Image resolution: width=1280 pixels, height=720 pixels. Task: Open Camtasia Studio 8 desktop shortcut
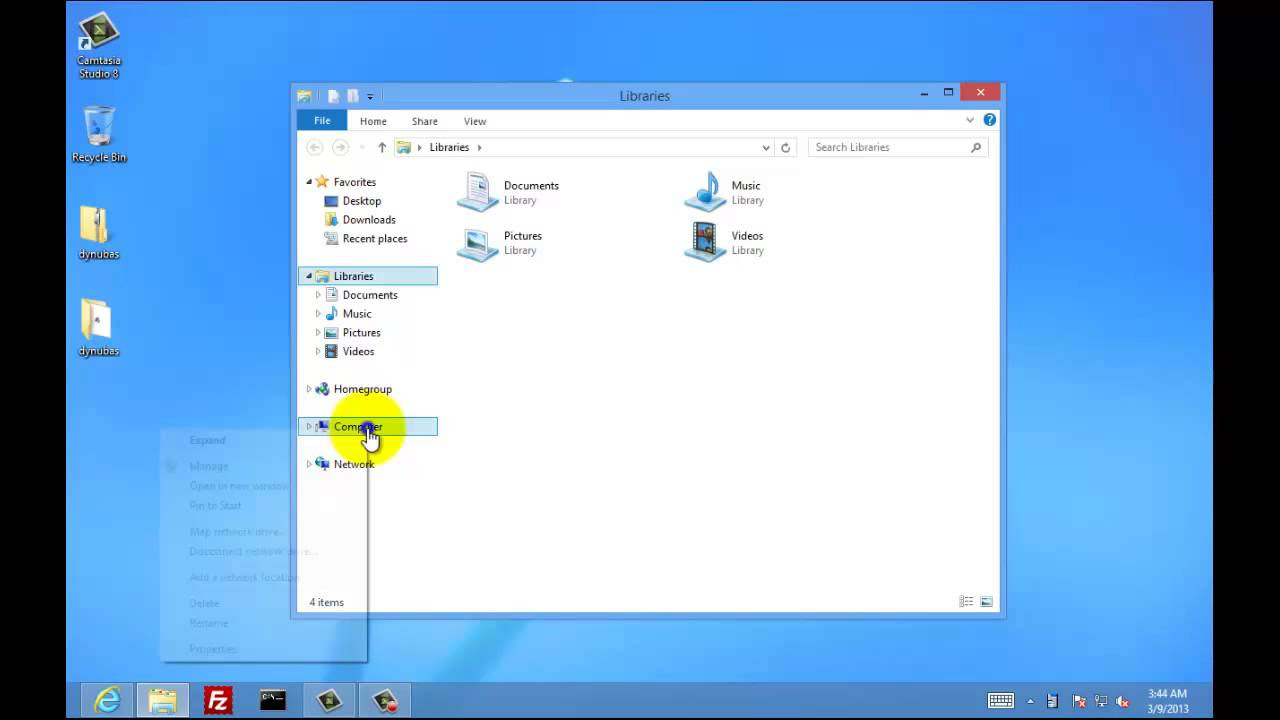[99, 46]
